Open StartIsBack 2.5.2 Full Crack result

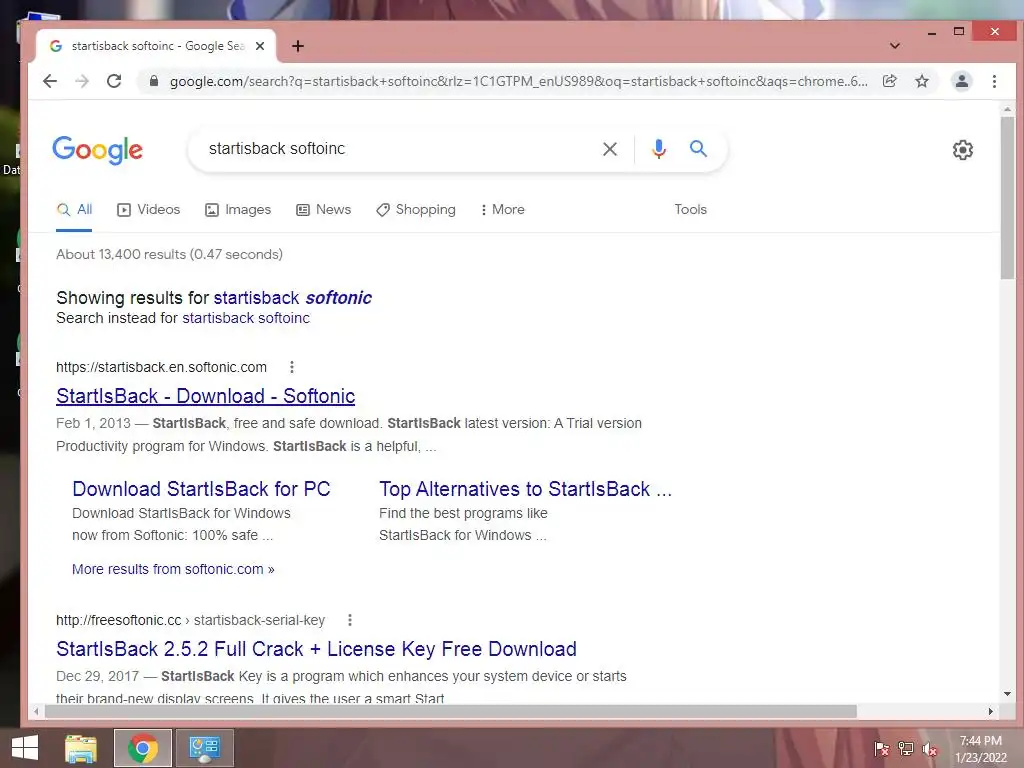coord(316,649)
